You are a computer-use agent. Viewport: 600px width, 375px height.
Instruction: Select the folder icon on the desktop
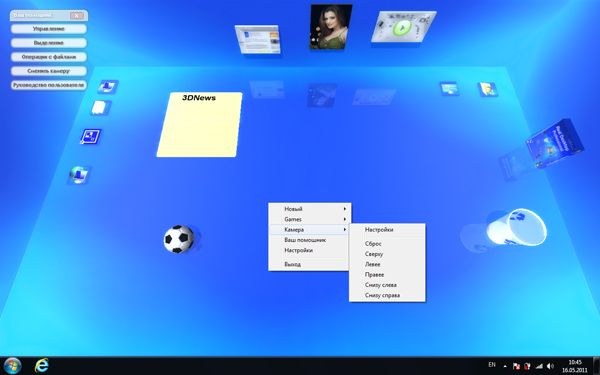tap(488, 89)
